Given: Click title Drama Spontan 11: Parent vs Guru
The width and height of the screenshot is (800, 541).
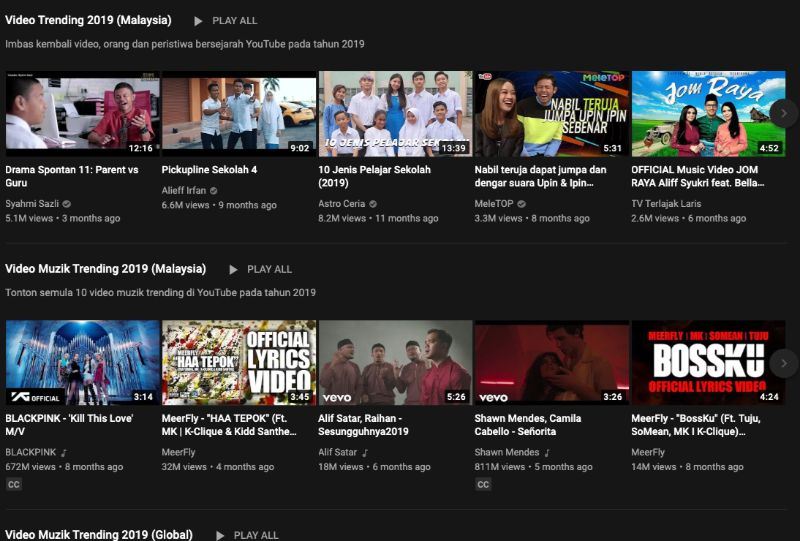Looking at the screenshot, I should coord(72,176).
